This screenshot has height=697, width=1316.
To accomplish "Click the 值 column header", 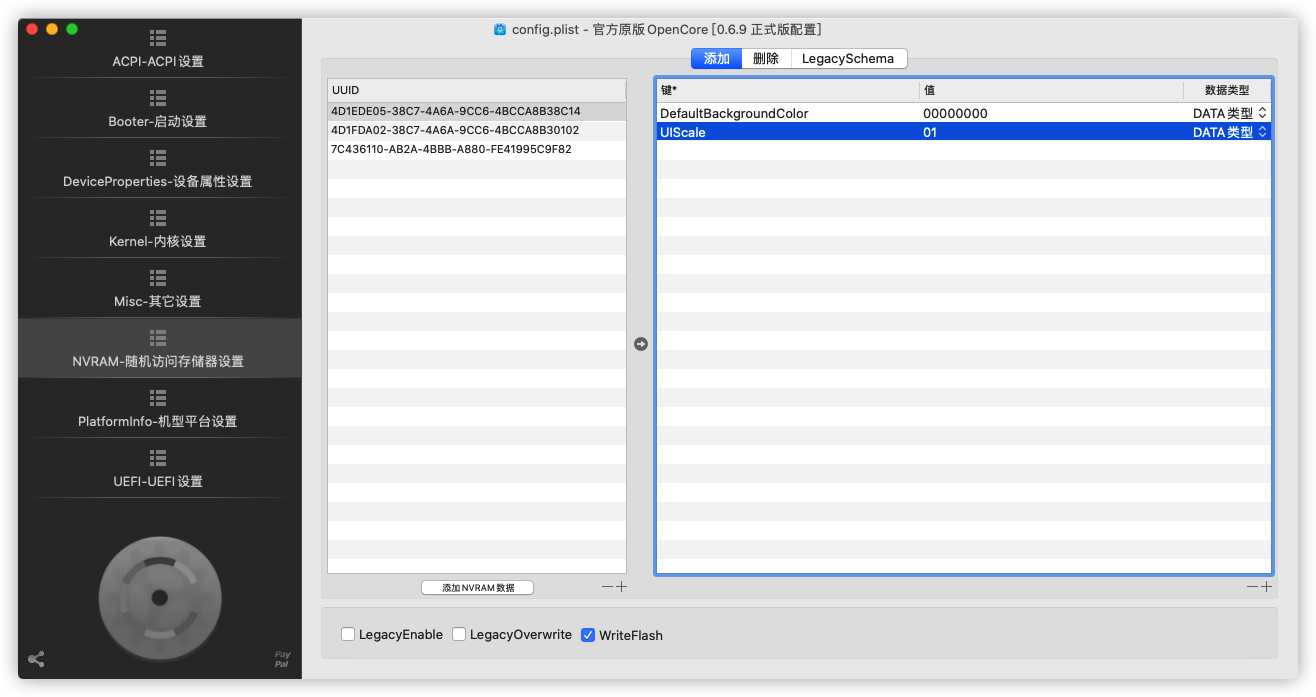I will click(x=1052, y=90).
